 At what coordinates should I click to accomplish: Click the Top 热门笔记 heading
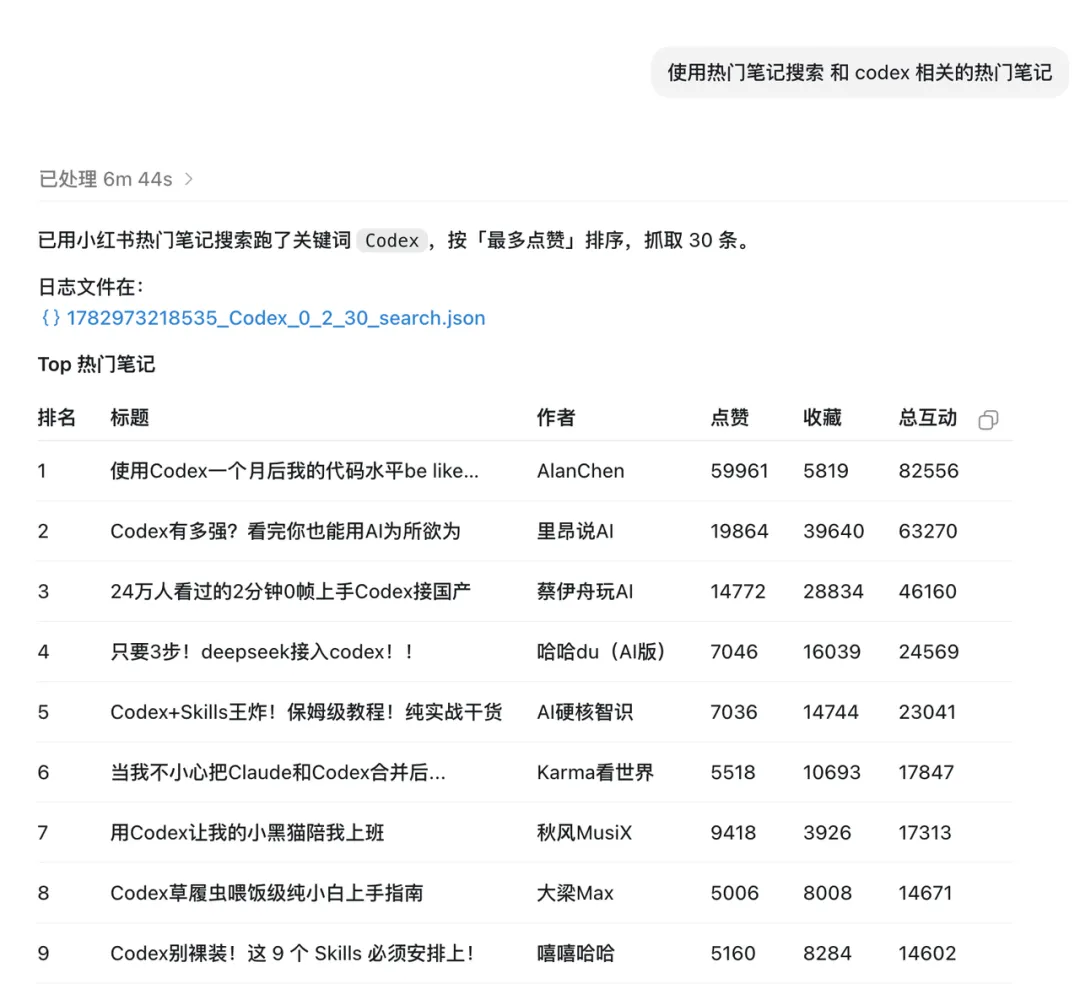click(96, 364)
